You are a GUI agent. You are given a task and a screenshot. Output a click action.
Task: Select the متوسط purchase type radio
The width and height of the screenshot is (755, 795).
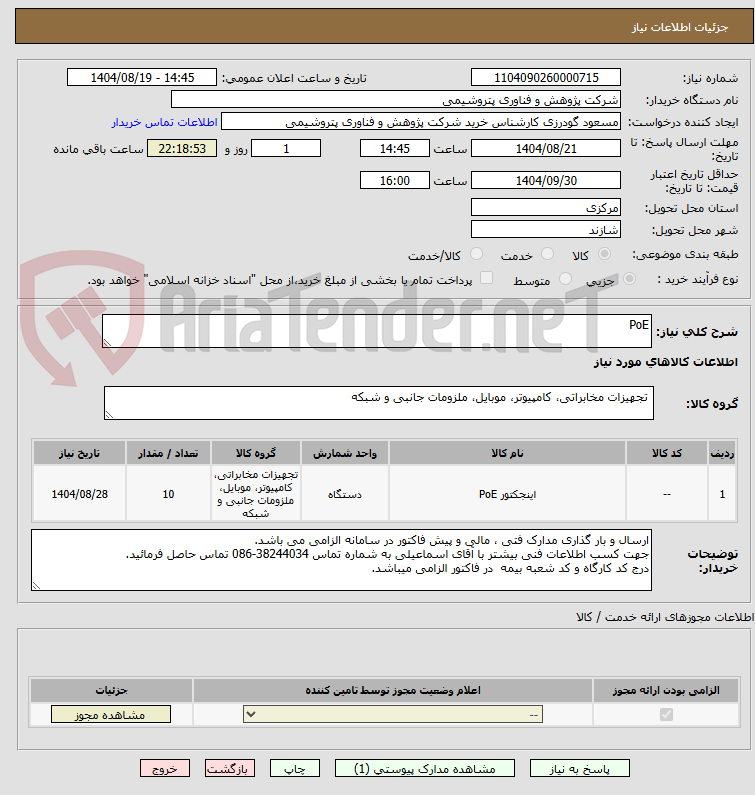point(565,279)
